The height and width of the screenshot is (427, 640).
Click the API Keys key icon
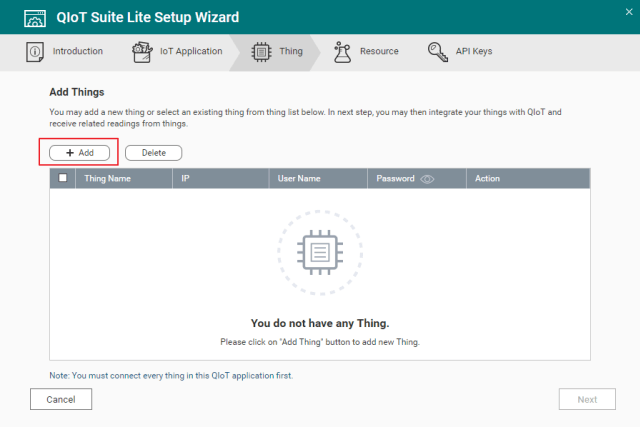click(438, 51)
